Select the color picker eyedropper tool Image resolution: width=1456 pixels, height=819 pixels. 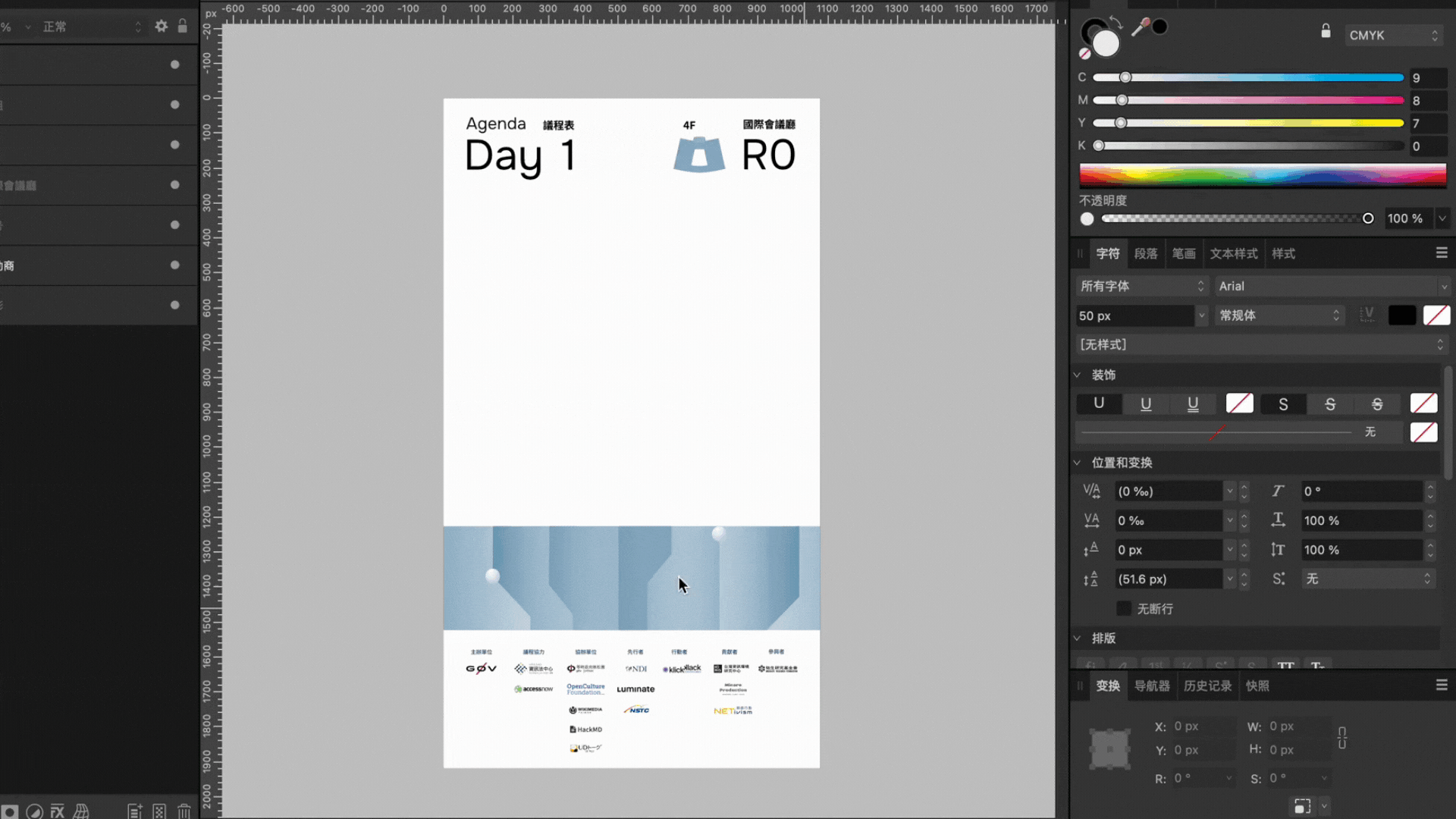pyautogui.click(x=1140, y=28)
